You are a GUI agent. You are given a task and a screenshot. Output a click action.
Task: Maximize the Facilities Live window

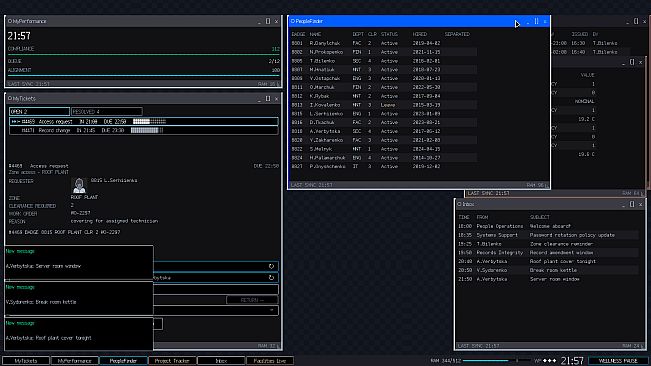tap(632, 62)
